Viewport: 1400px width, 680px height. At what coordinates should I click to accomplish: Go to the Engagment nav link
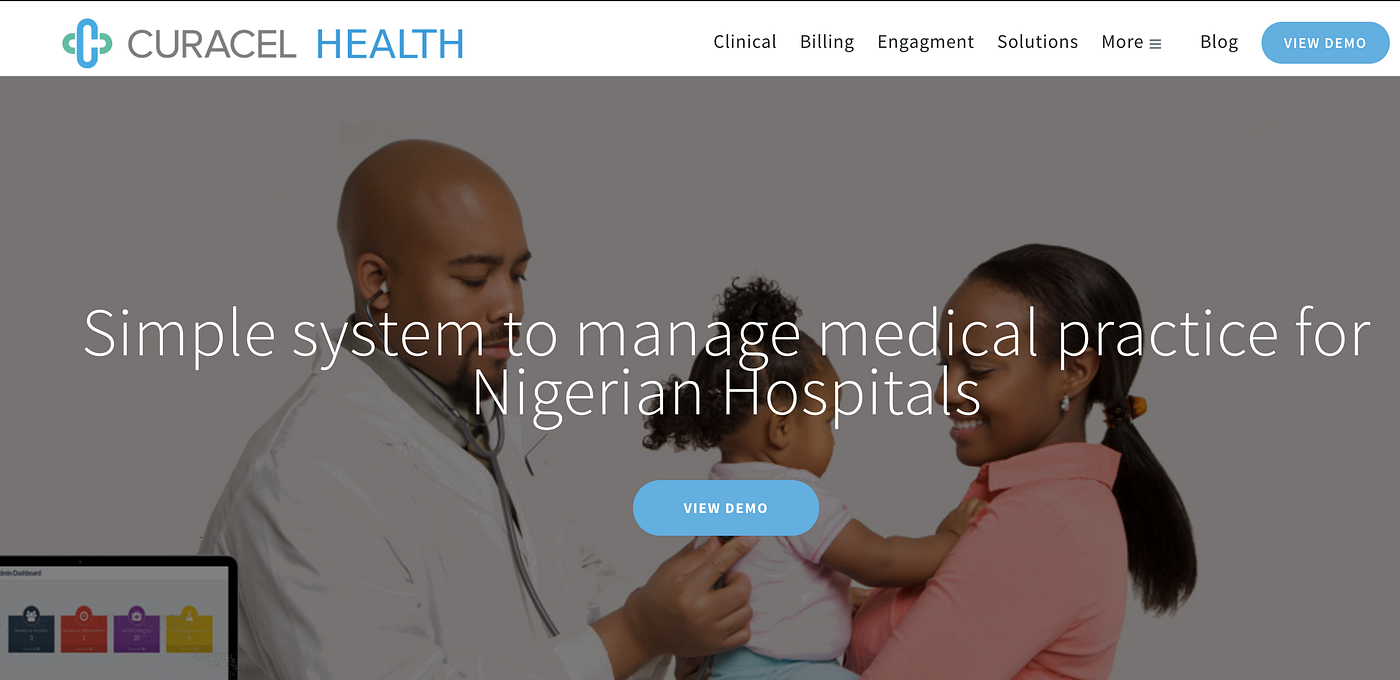926,42
